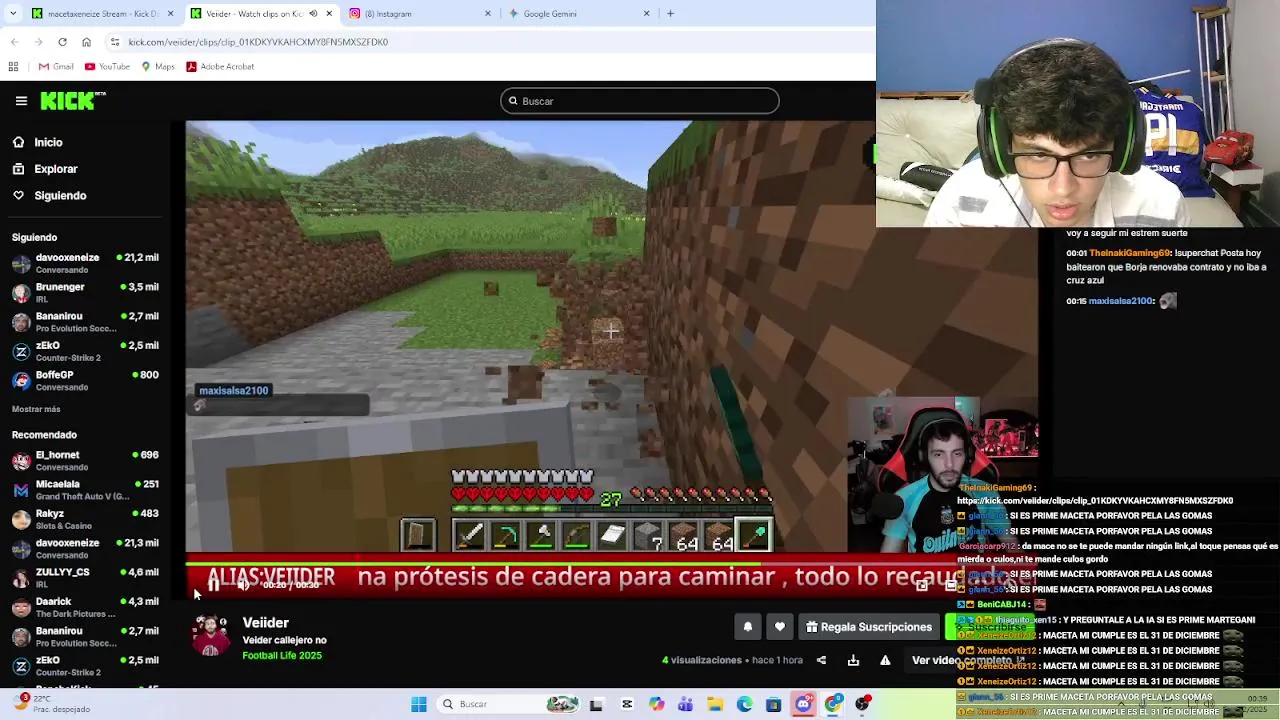Image resolution: width=1280 pixels, height=720 pixels.
Task: Mute audio icon on Veiider tab
Action: (x=313, y=14)
